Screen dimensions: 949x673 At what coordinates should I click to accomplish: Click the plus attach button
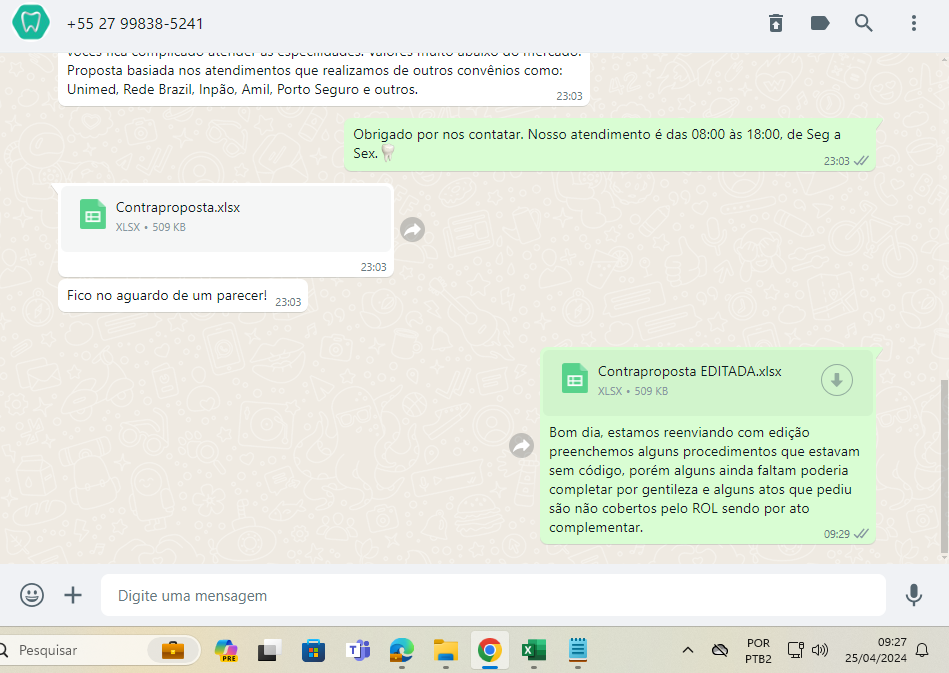(73, 595)
